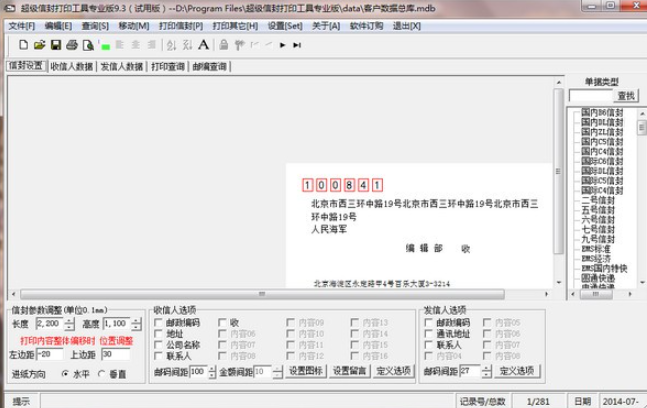Image resolution: width=647 pixels, height=408 pixels.
Task: Click the 单据类型 search input field
Action: 591,96
